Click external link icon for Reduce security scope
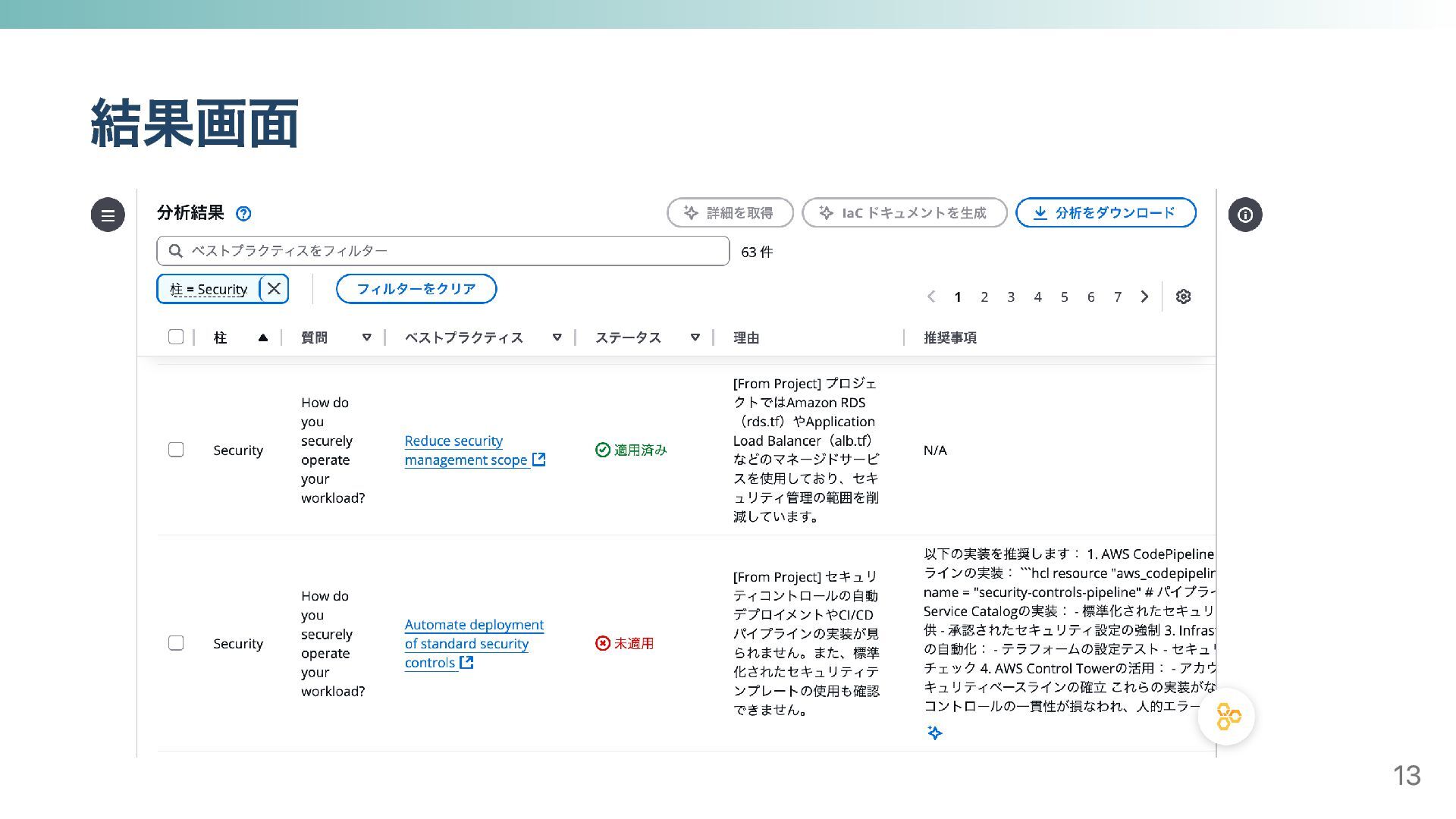Image resolution: width=1456 pixels, height=819 pixels. pos(538,460)
